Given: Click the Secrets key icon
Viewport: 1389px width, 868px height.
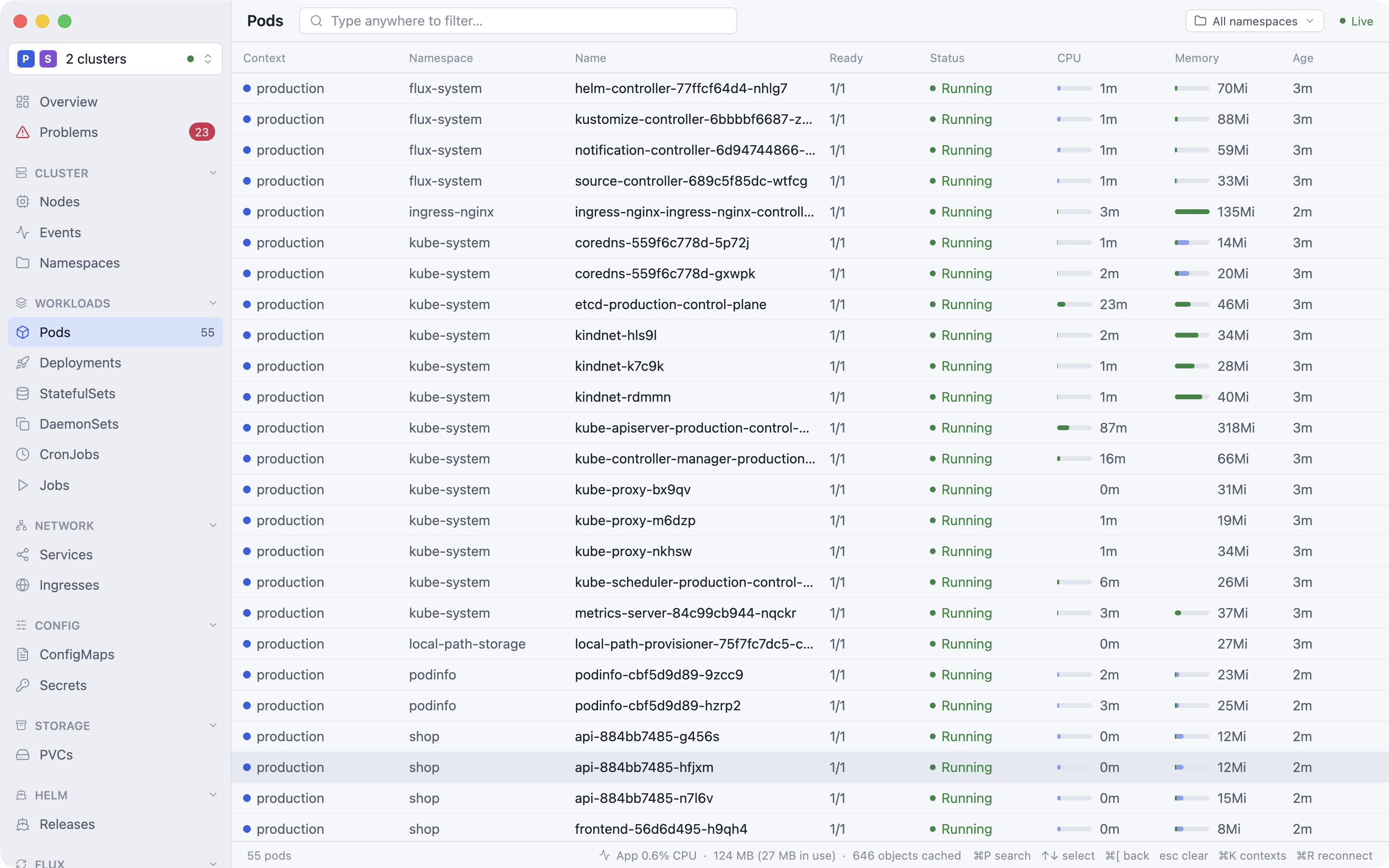Looking at the screenshot, I should point(22,685).
